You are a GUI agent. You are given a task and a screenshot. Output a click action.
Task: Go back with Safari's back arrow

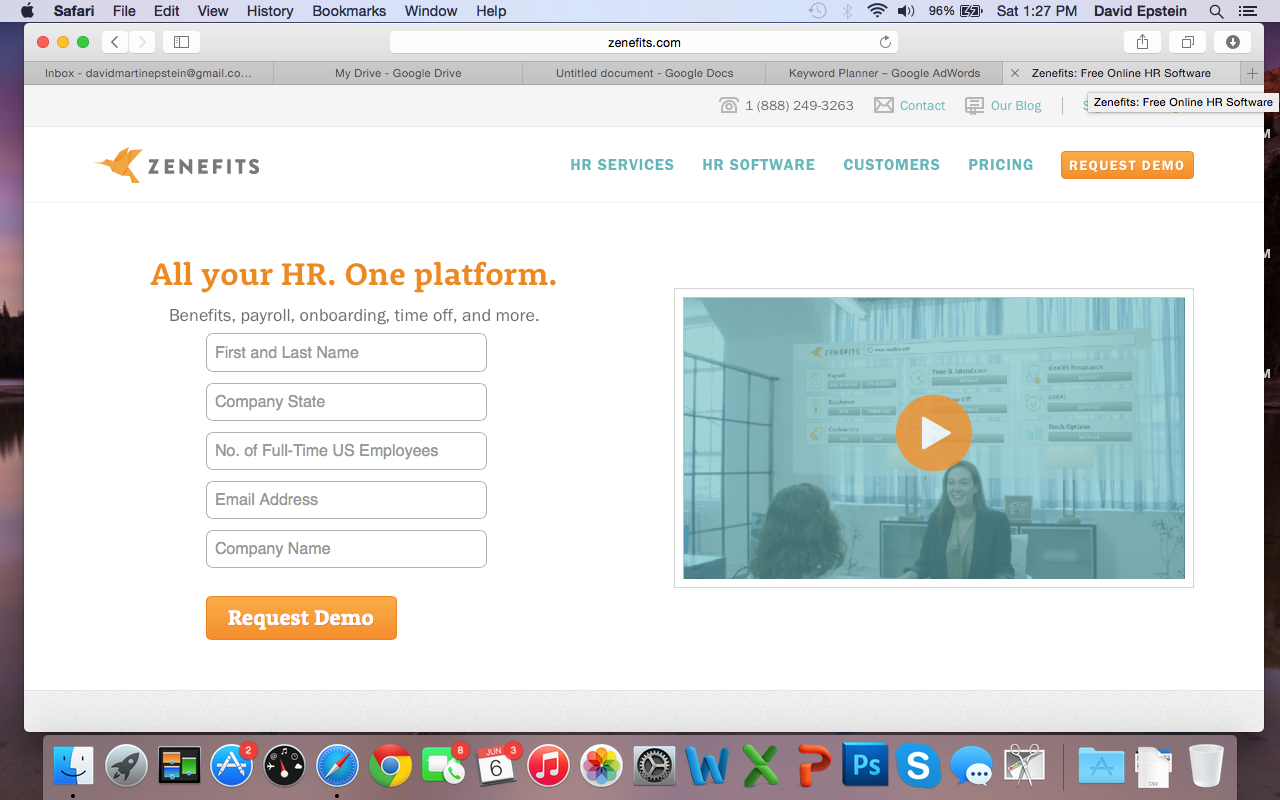coord(115,42)
